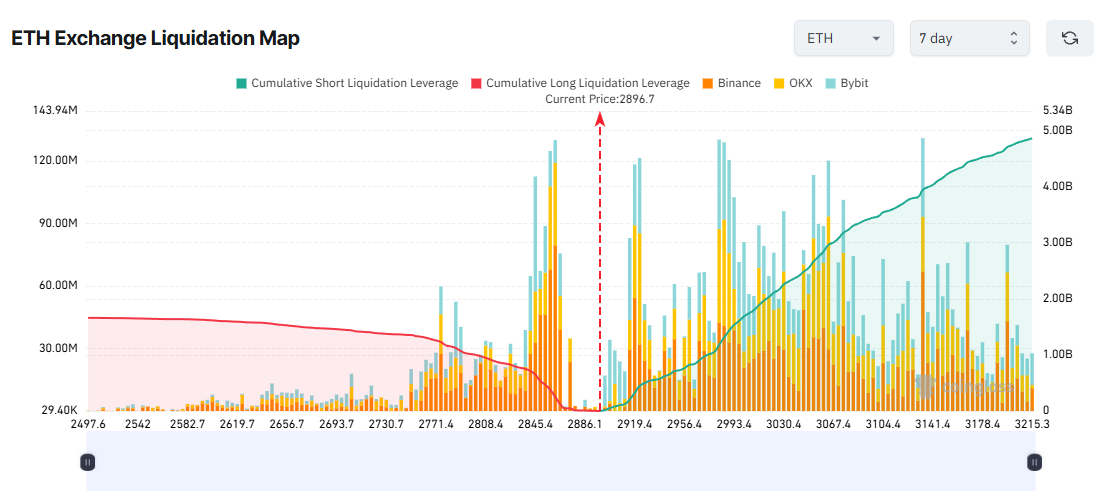
Task: Click the right zoom slider handle
Action: click(1034, 461)
